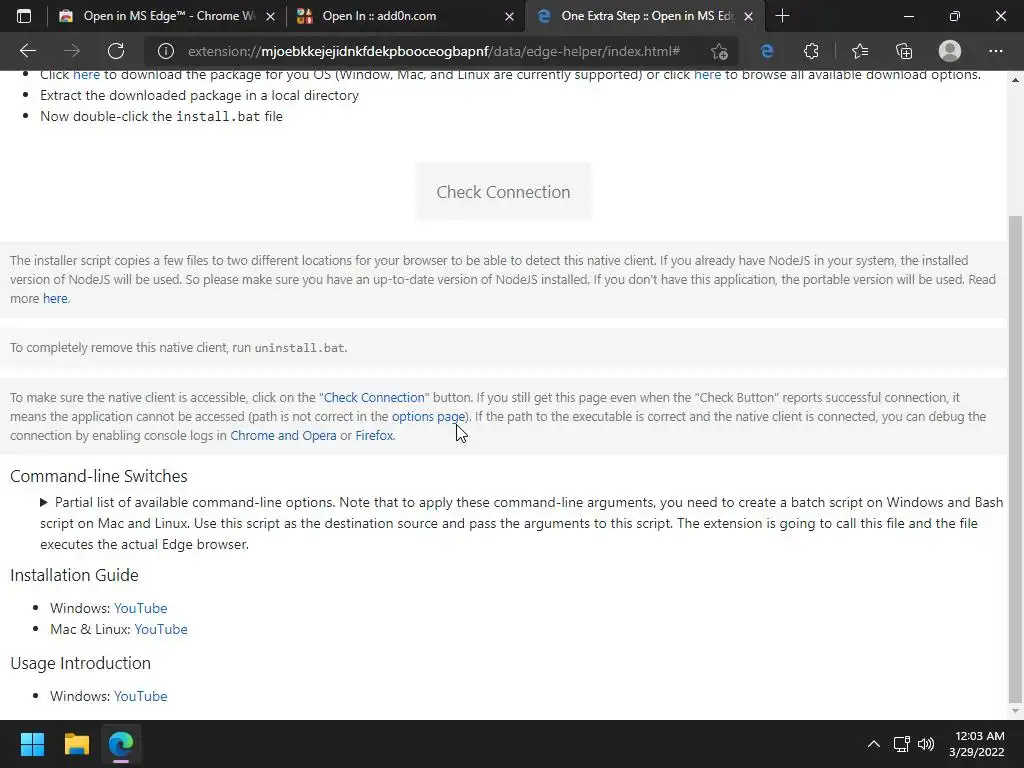Add this page to favorites

point(719,51)
